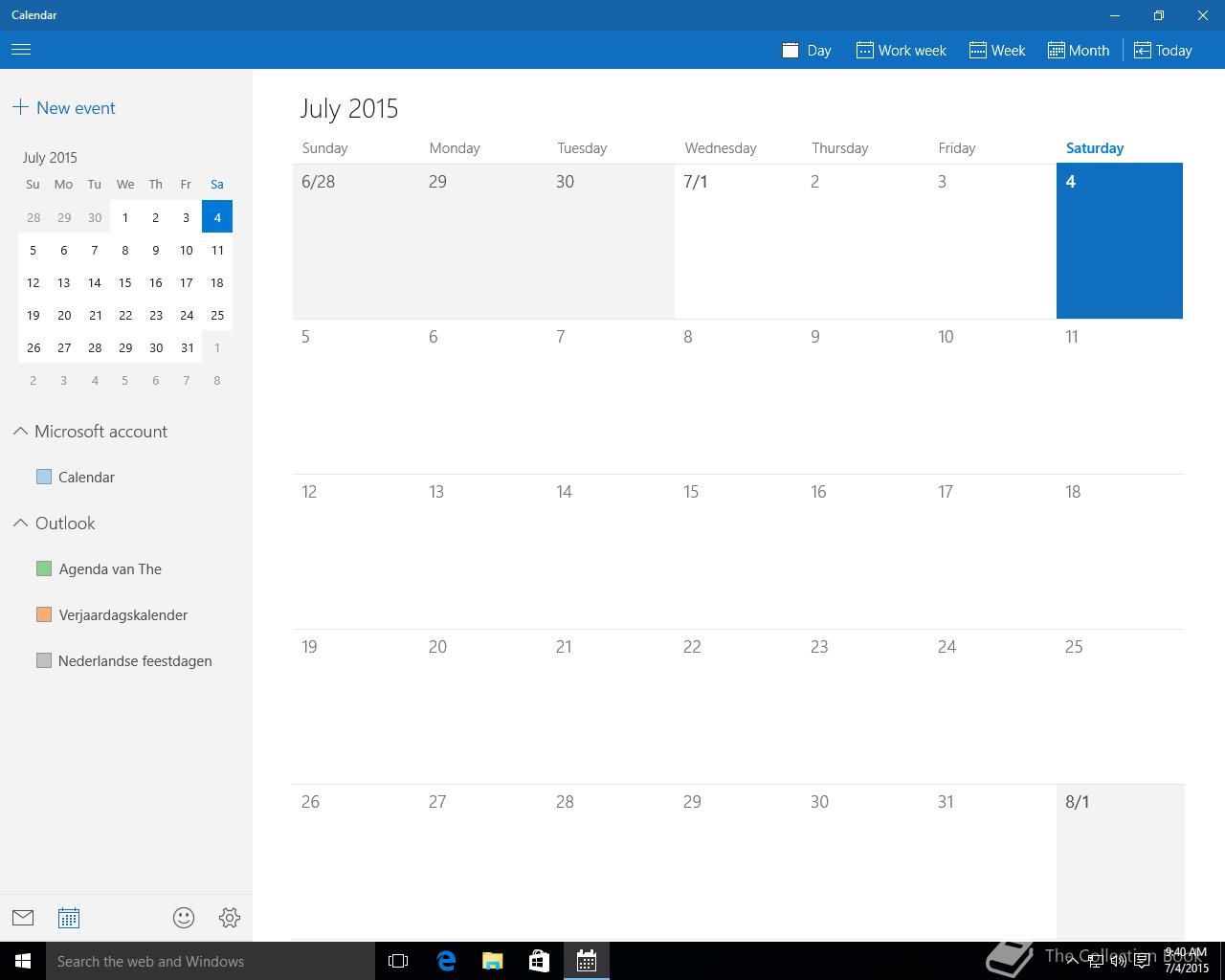
Task: Select July 22 in mini calendar
Action: pyautogui.click(x=124, y=315)
